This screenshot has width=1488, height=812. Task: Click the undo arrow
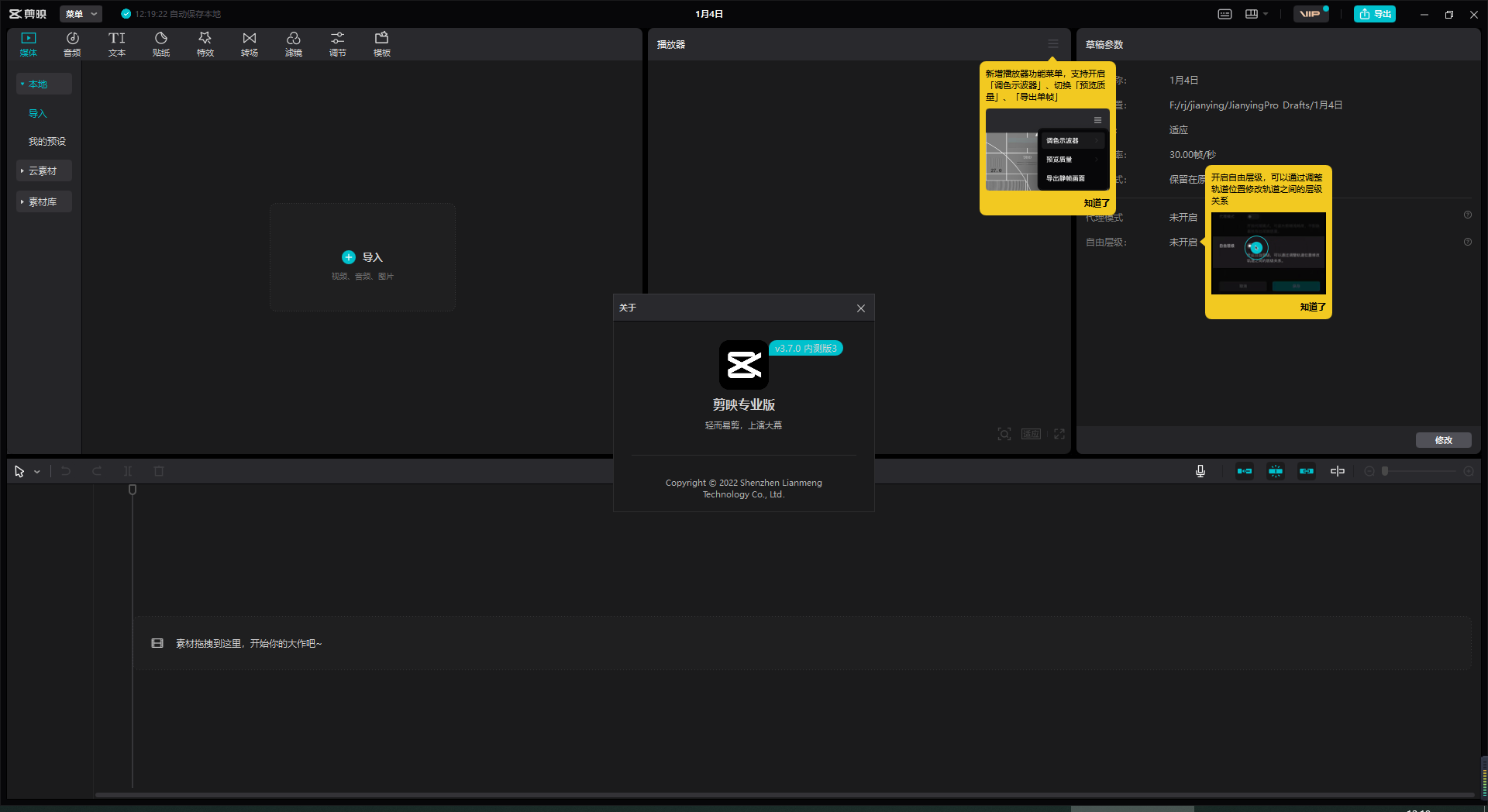[66, 471]
